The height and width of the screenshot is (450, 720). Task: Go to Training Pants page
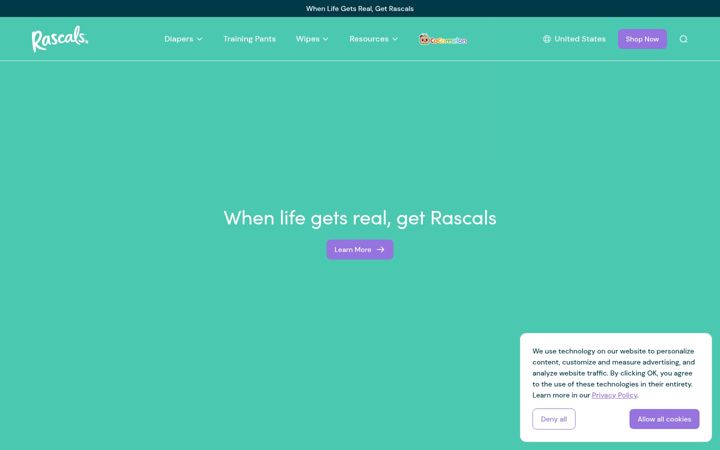point(249,39)
